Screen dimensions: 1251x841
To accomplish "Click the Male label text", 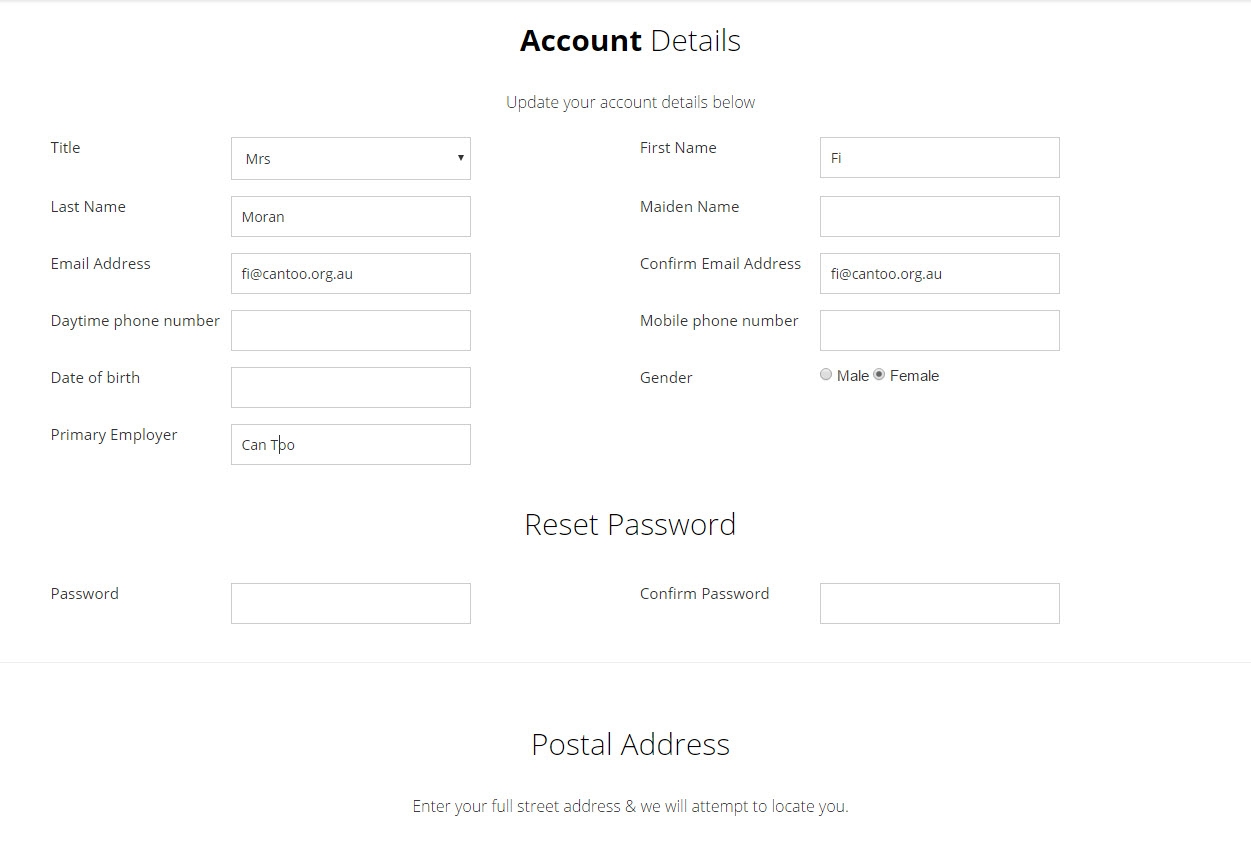I will 853,376.
